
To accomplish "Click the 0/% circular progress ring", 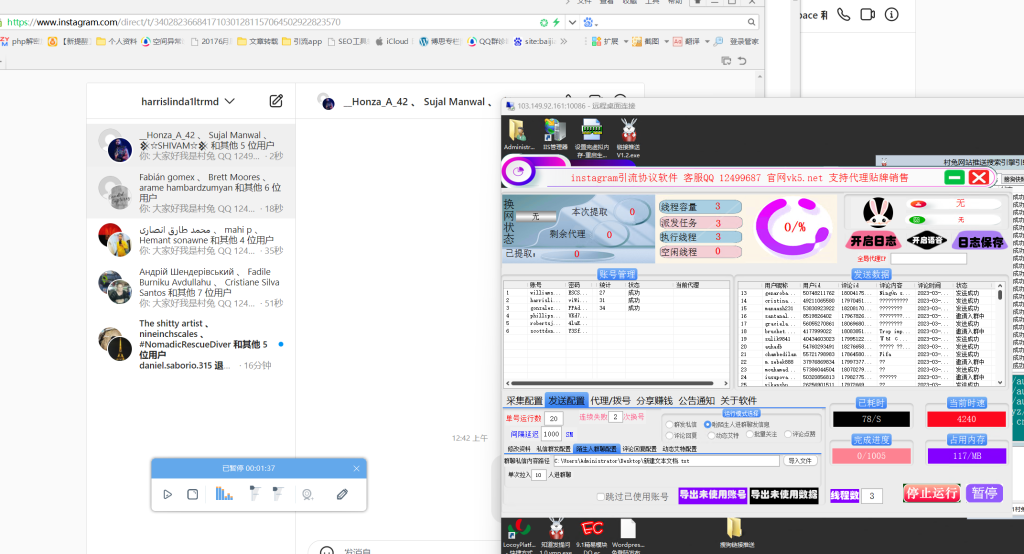I will [793, 227].
